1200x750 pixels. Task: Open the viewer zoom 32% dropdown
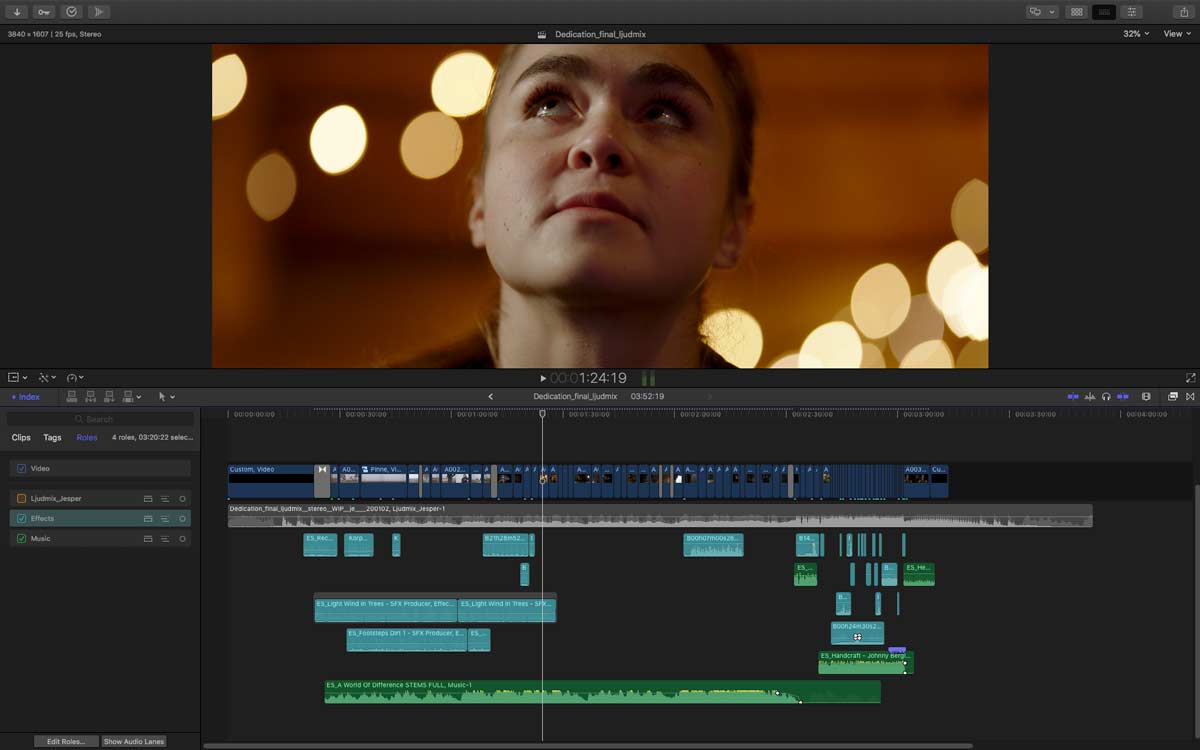coord(1136,34)
